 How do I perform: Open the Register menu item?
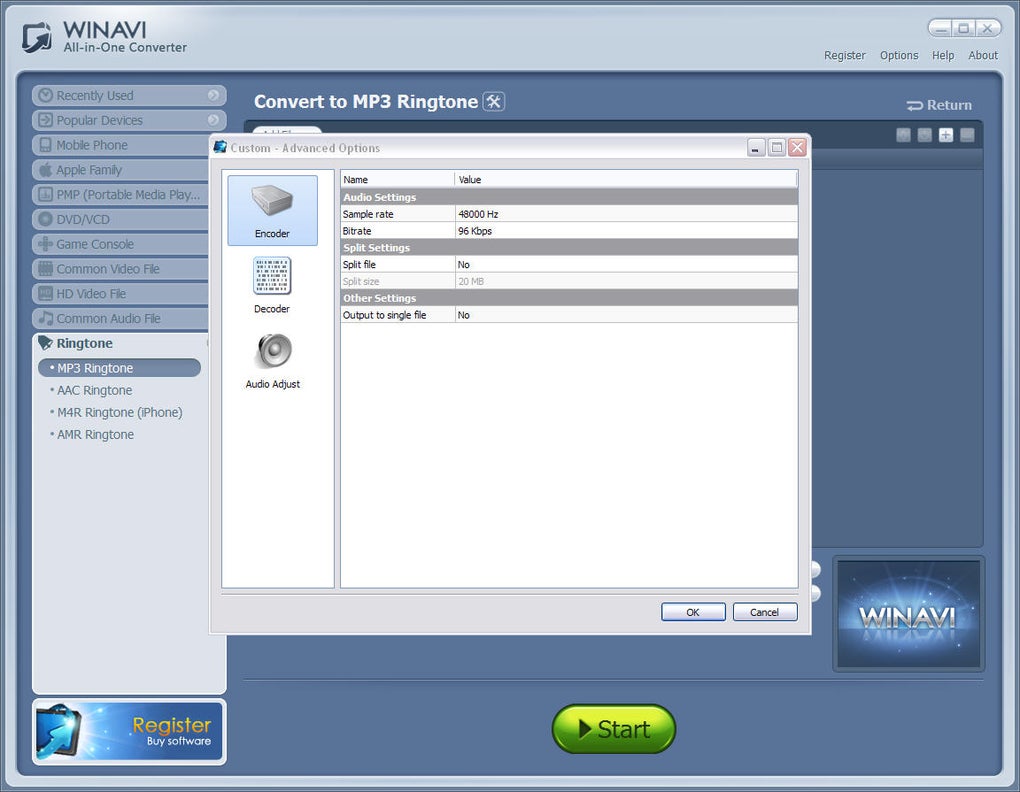point(844,55)
